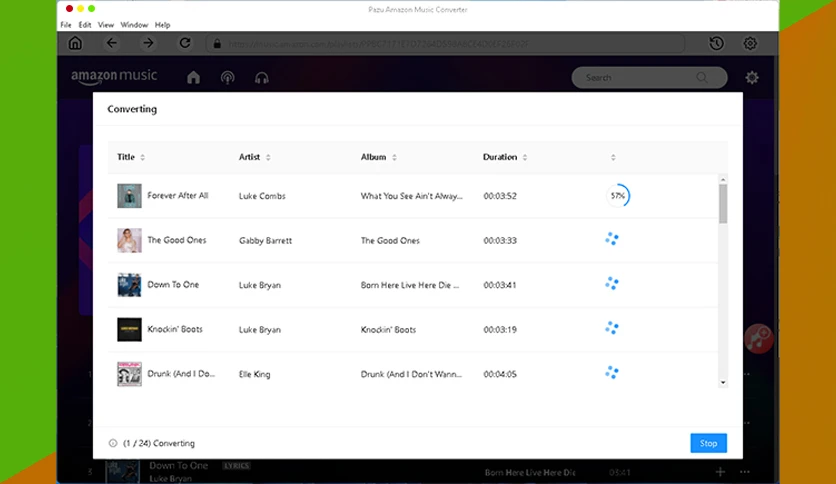Image resolution: width=836 pixels, height=484 pixels.
Task: Click the red add-music floating button
Action: [x=759, y=338]
